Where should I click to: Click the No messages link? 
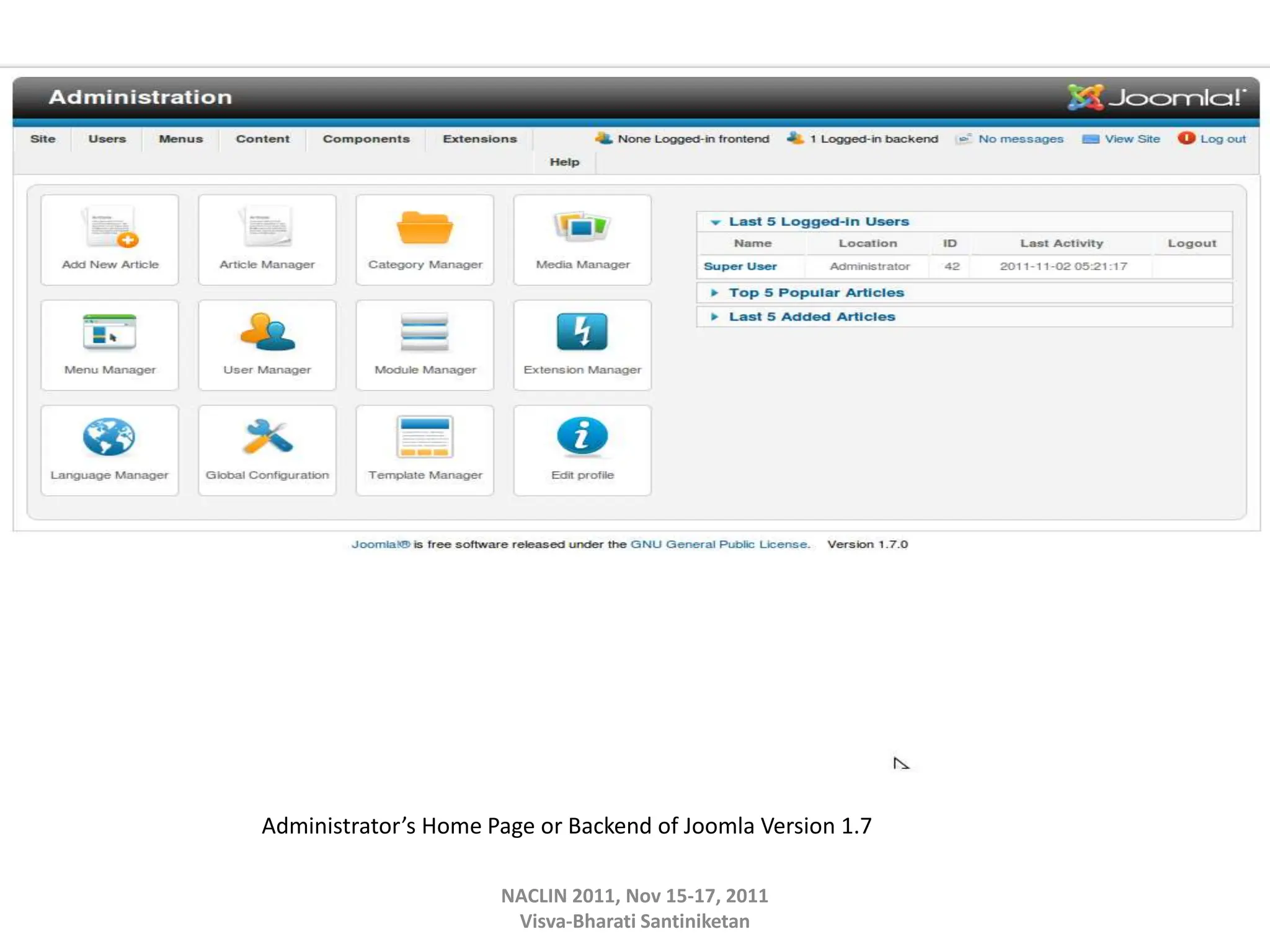point(1021,139)
